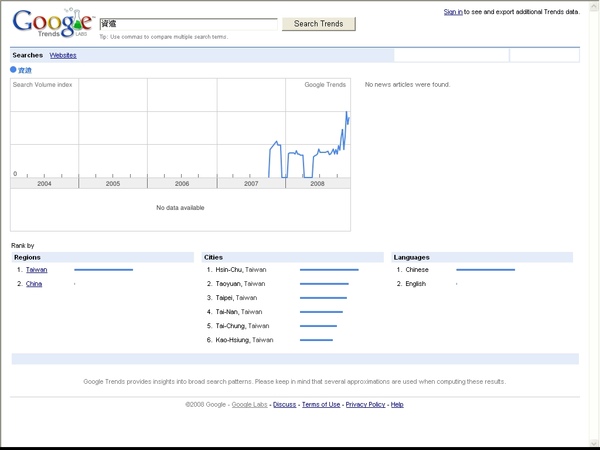Switch to the Websites tab
Screen dimensions: 600x450
[63, 55]
